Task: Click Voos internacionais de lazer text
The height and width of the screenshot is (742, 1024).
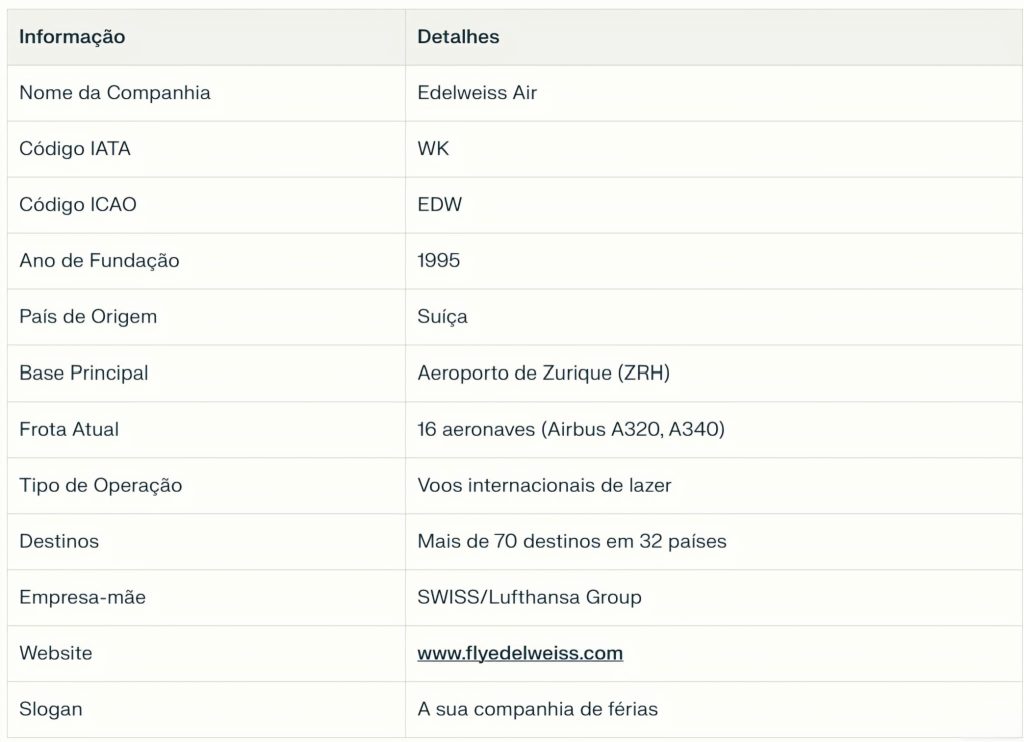Action: click(544, 485)
